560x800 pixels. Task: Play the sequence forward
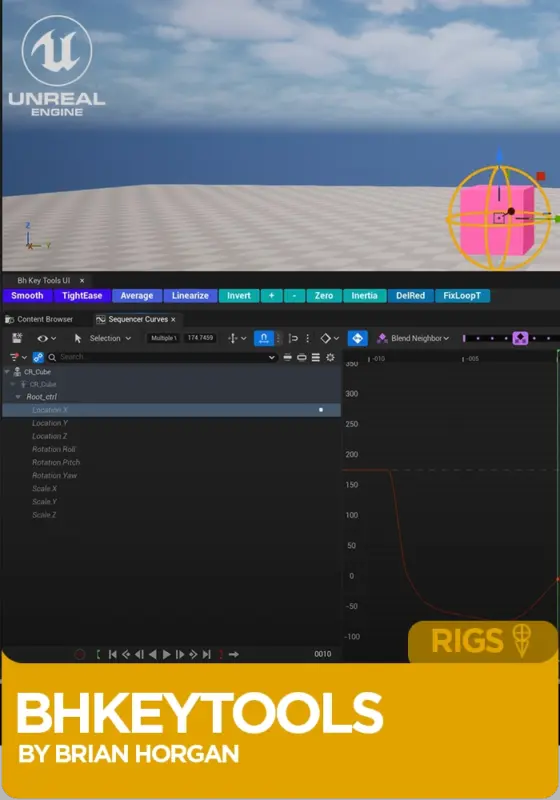pos(166,655)
